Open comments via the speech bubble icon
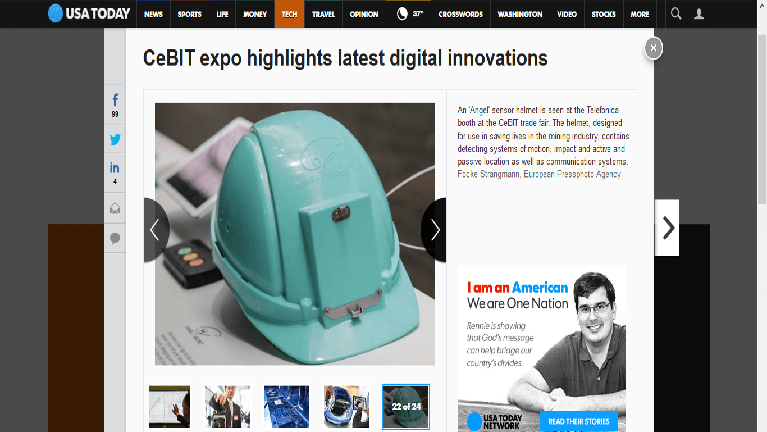The width and height of the screenshot is (767, 432). 115,238
